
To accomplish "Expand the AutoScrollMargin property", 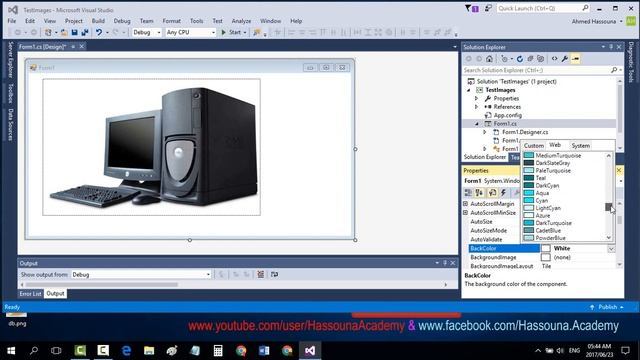I will tap(466, 204).
